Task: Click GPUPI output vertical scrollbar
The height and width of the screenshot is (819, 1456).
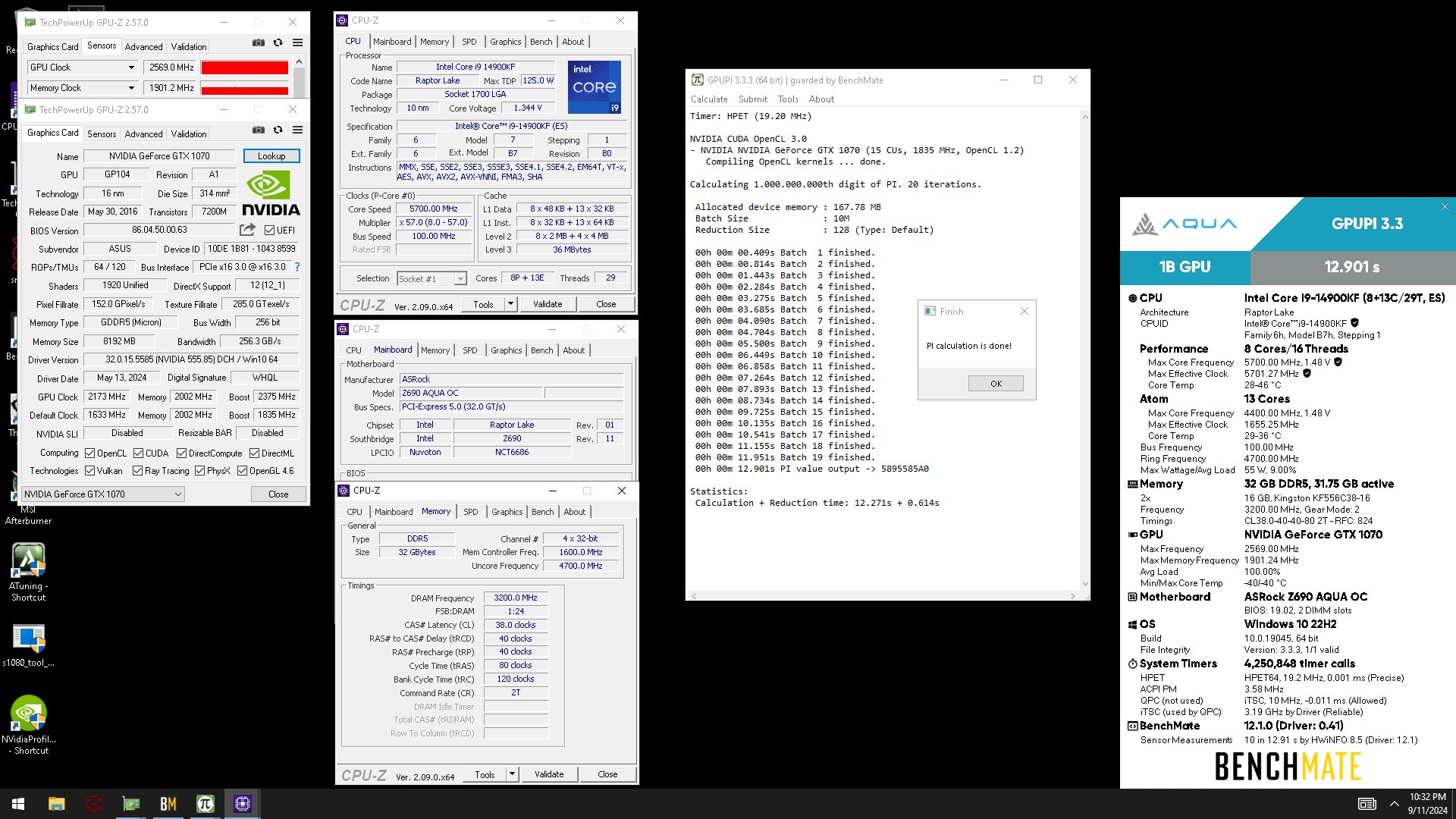Action: [1084, 350]
